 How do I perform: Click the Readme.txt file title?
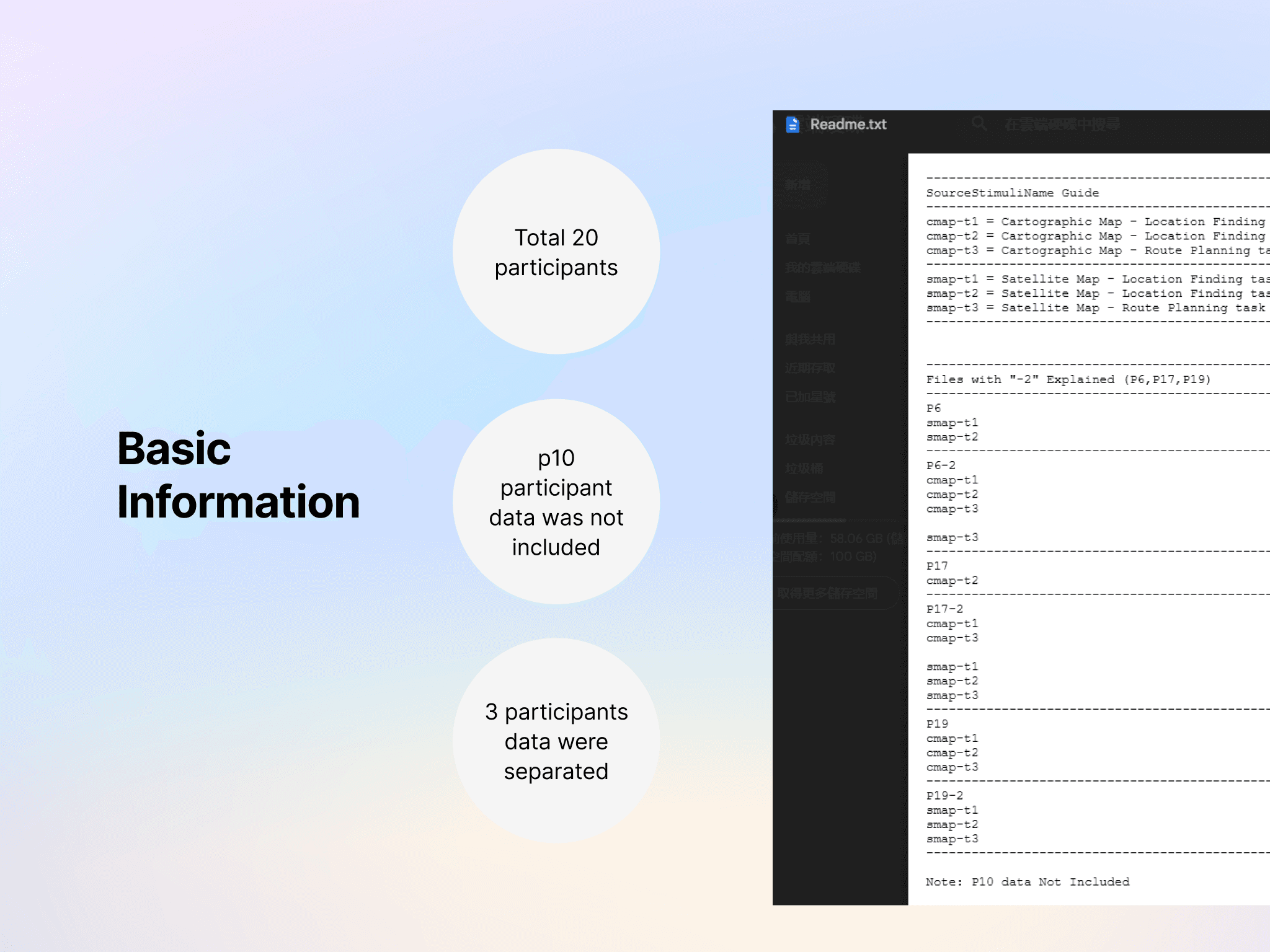point(848,125)
